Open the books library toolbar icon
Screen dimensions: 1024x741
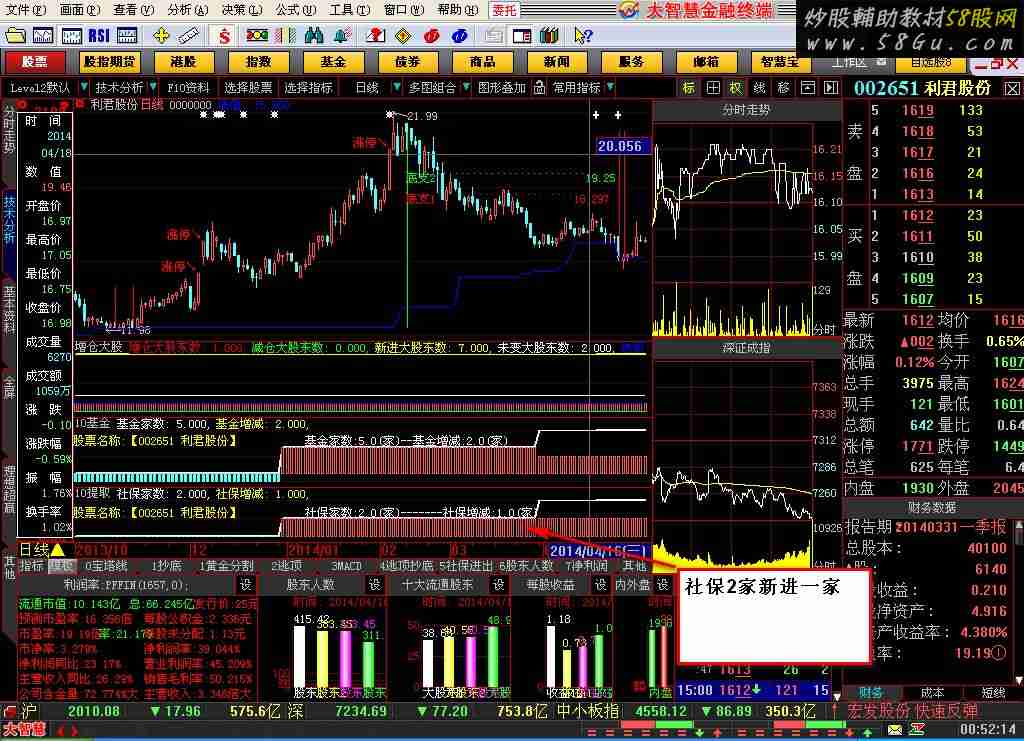(549, 35)
